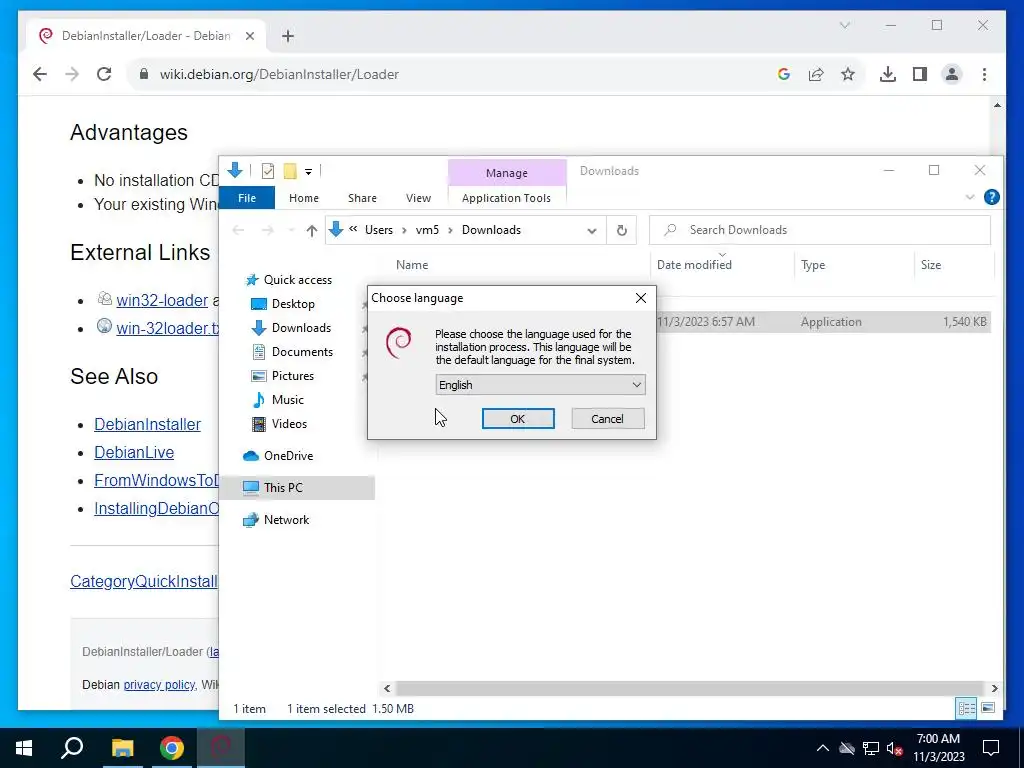Click the Search Downloads field
Screen dimensions: 1024x768
[x=820, y=230]
